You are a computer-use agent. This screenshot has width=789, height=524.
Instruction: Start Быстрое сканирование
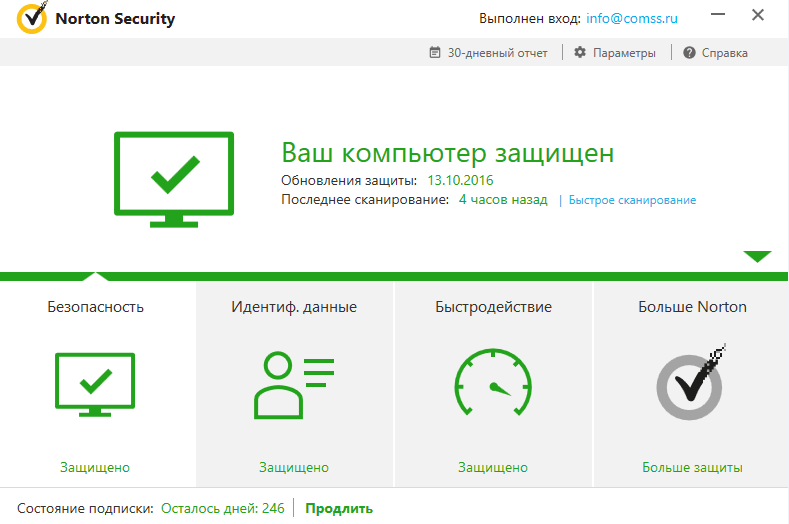(x=632, y=200)
